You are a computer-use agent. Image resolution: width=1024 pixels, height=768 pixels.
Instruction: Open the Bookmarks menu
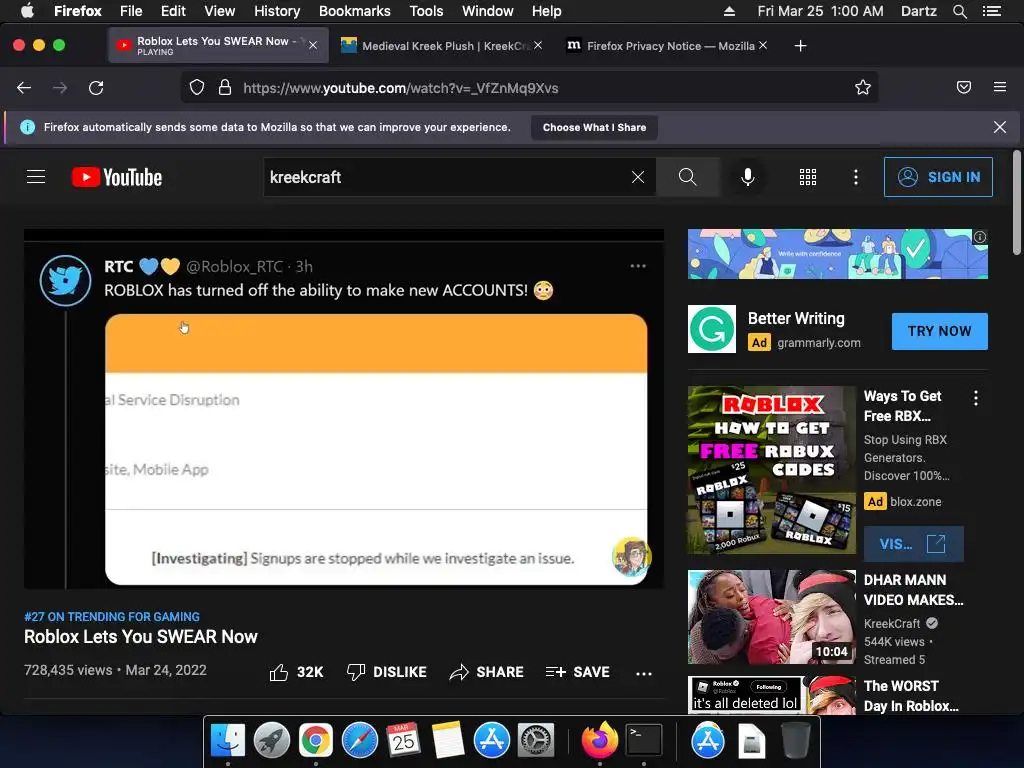355,11
